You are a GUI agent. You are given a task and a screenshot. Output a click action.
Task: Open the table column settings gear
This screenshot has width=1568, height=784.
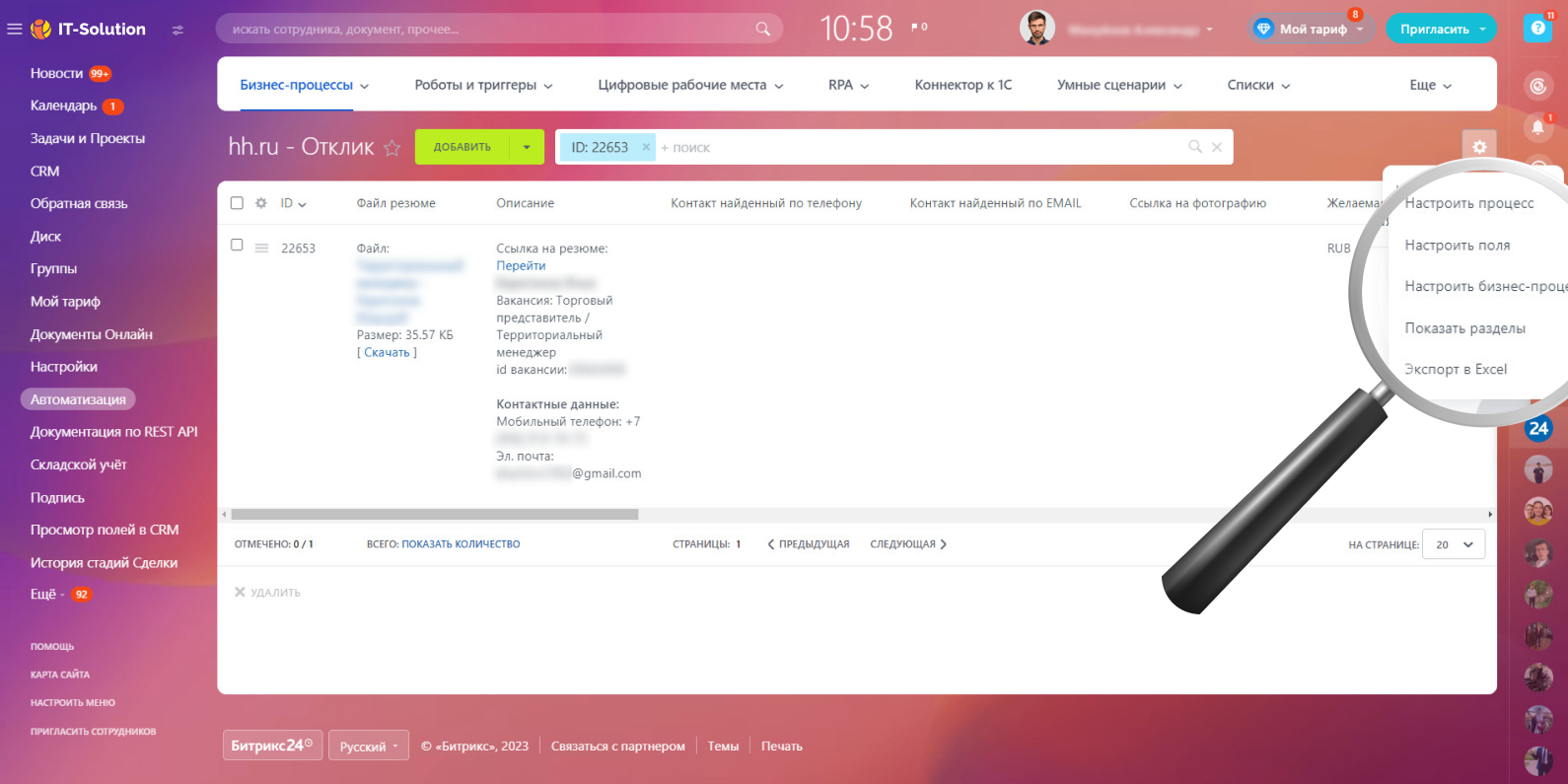[261, 203]
